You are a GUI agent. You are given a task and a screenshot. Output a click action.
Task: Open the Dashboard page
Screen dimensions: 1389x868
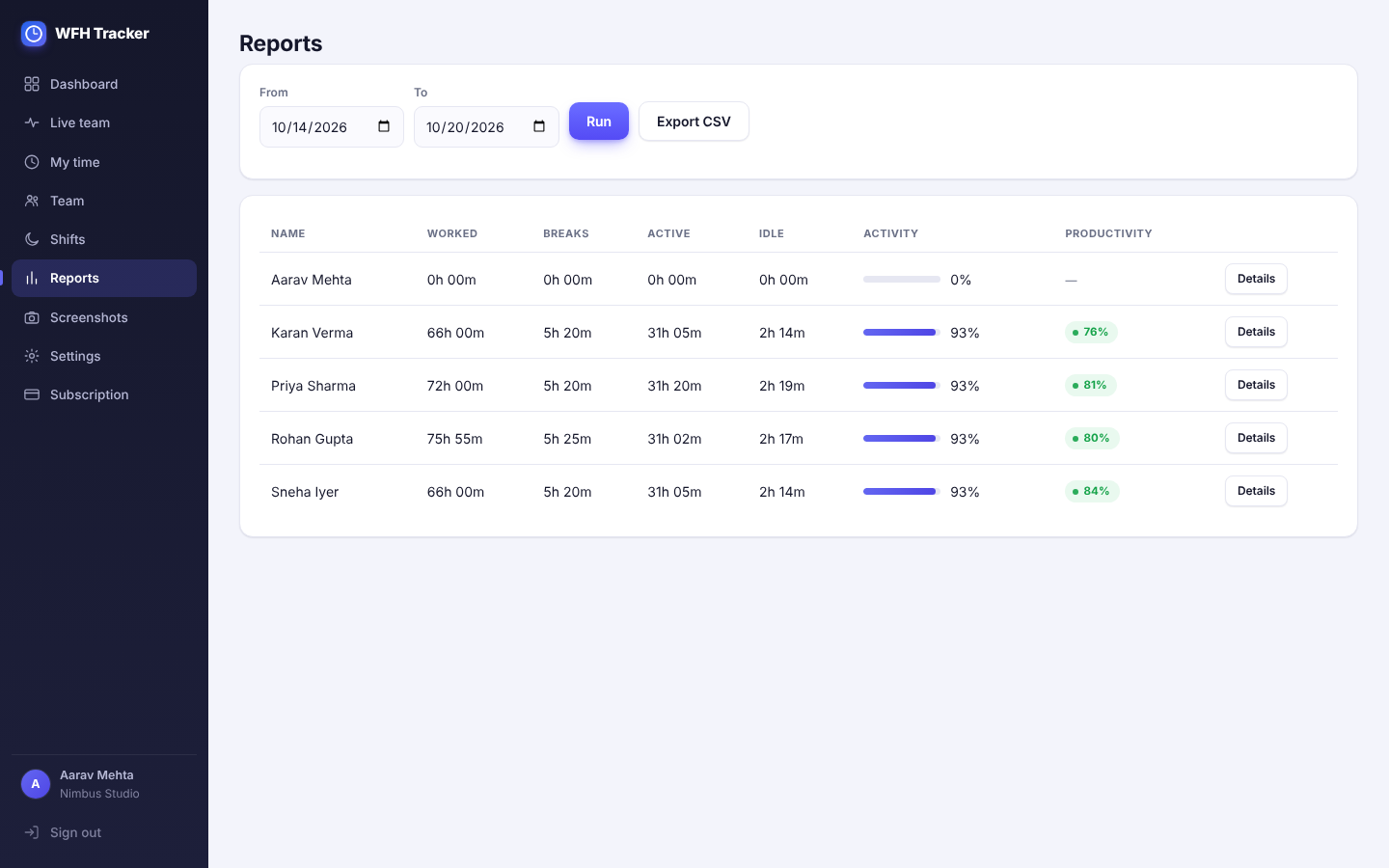[x=104, y=84]
